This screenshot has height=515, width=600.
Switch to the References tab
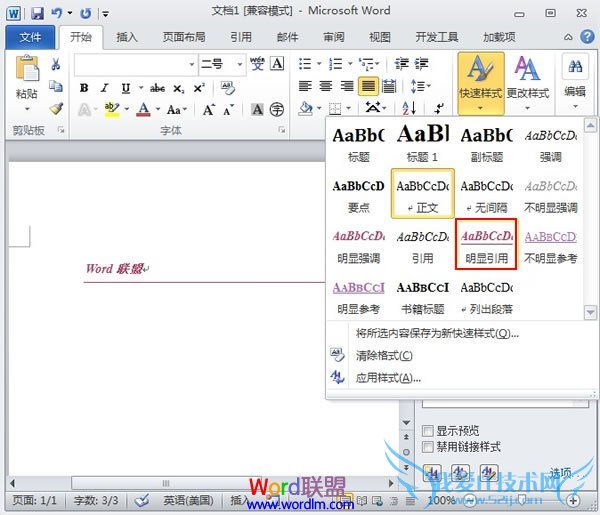click(241, 37)
